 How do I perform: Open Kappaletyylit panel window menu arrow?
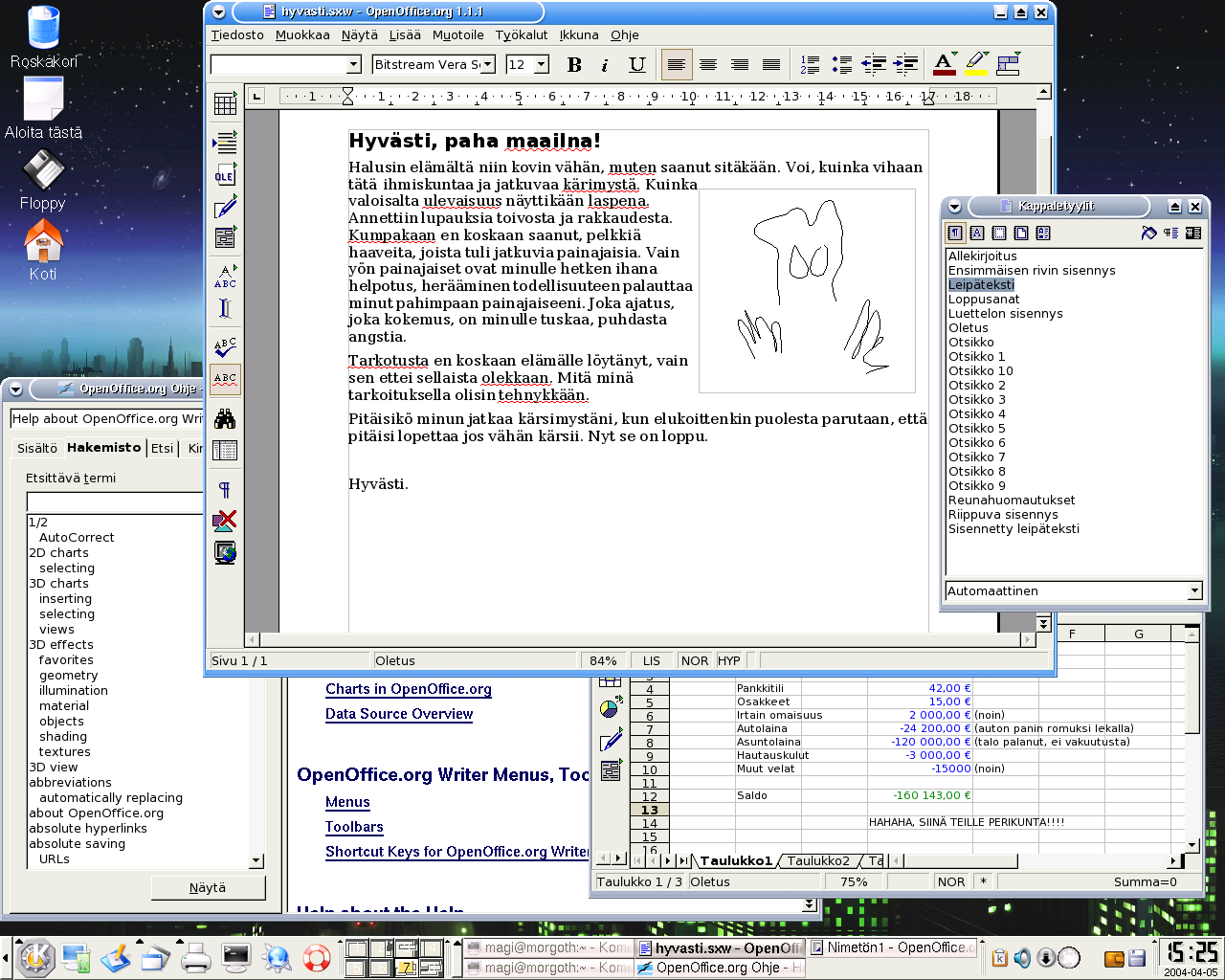tap(954, 207)
